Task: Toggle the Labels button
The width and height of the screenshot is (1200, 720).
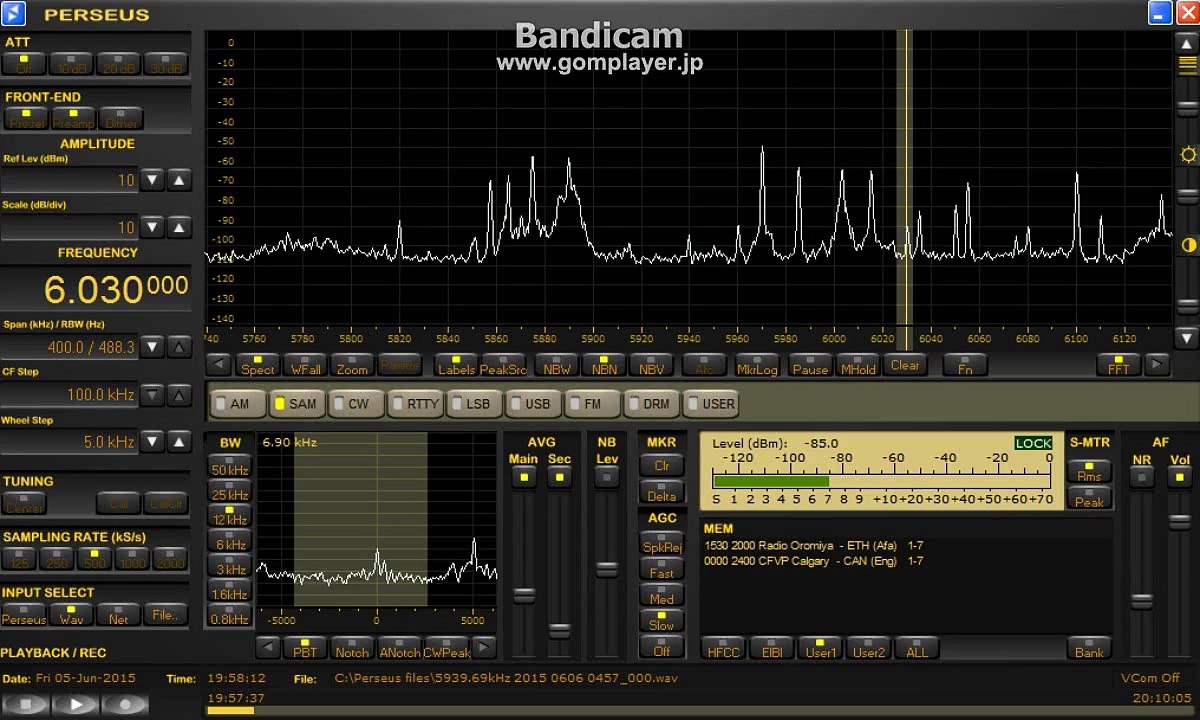Action: (456, 365)
